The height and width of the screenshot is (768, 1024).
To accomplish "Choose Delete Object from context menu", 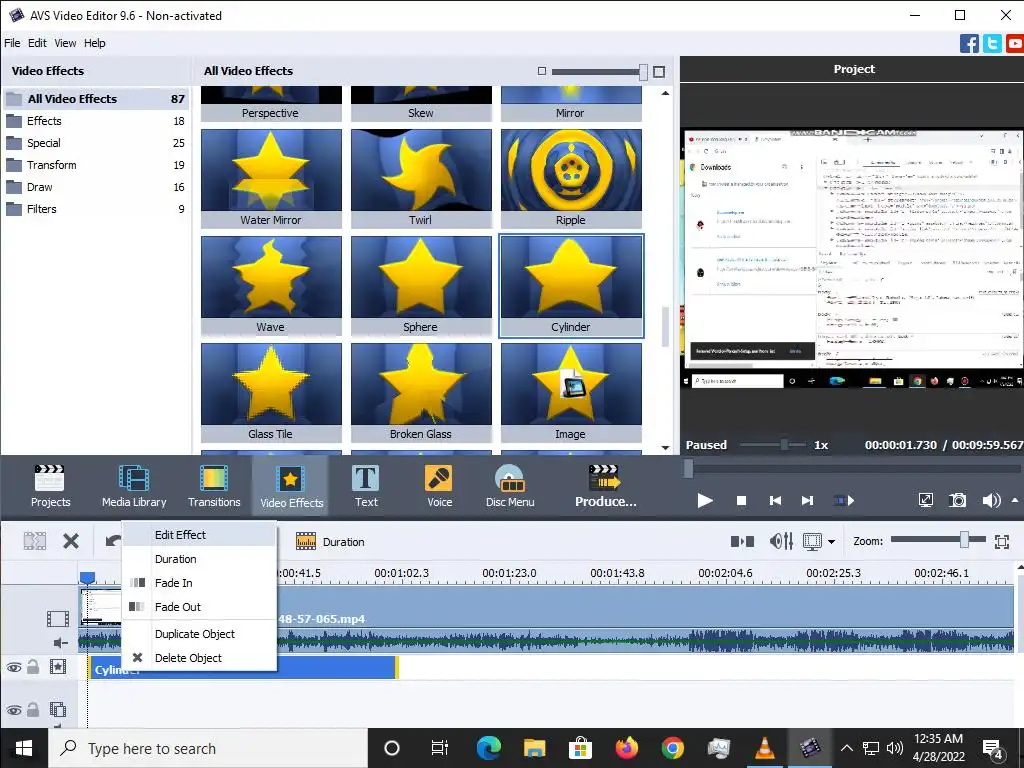I will pyautogui.click(x=199, y=658).
